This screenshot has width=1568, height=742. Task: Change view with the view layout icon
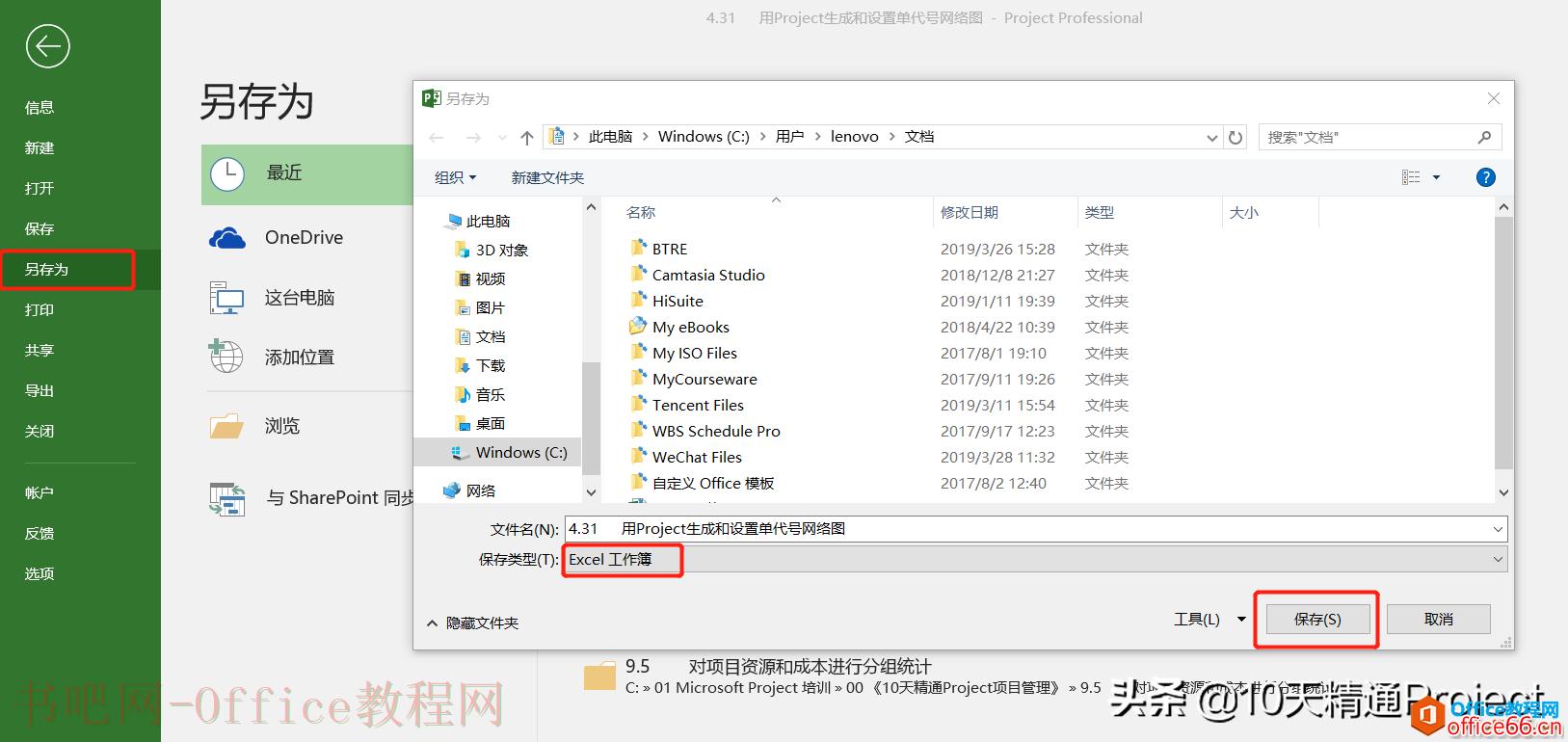(x=1411, y=177)
